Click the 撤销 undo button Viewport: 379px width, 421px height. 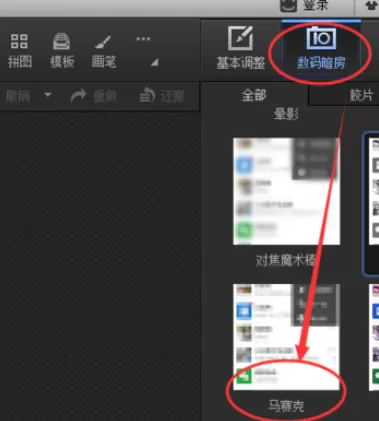pyautogui.click(x=18, y=96)
